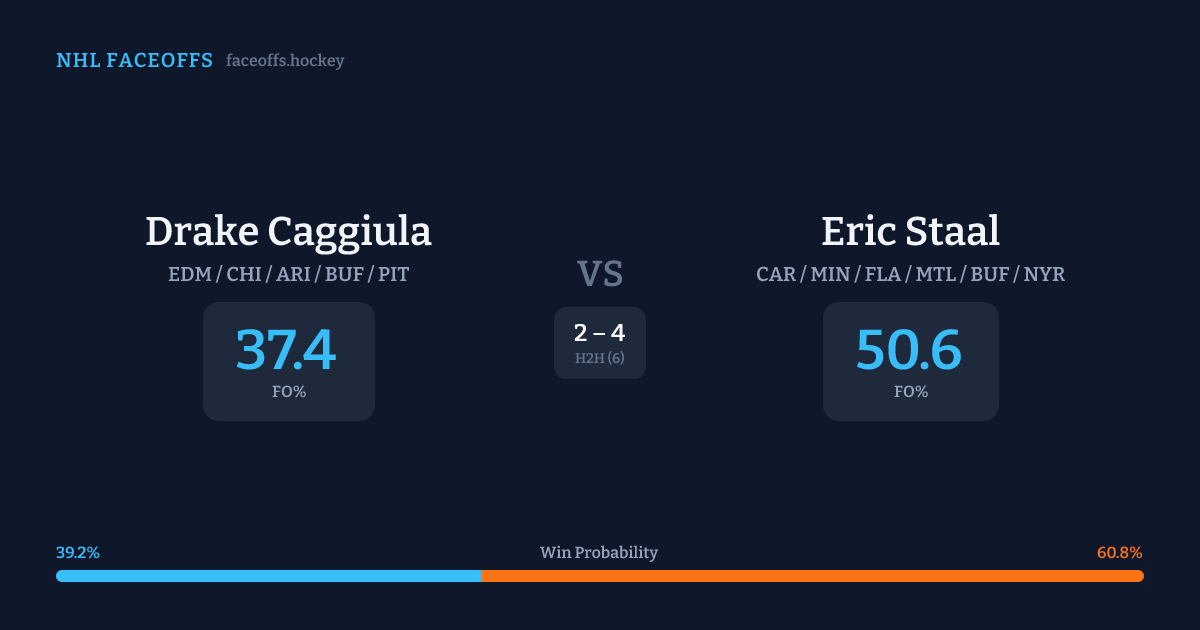This screenshot has height=630, width=1200.
Task: Select ARI in Caggiula's team list
Action: pyautogui.click(x=294, y=274)
